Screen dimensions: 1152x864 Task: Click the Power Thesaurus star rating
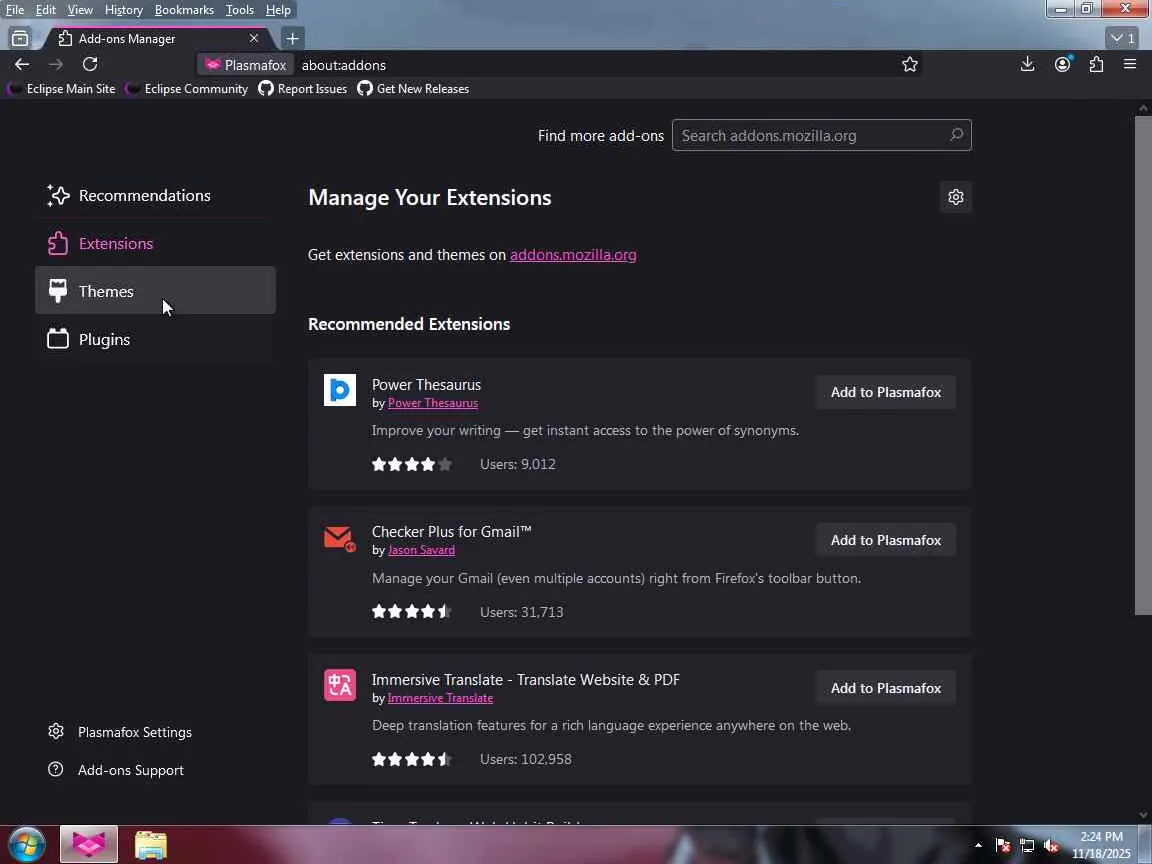[x=411, y=464]
